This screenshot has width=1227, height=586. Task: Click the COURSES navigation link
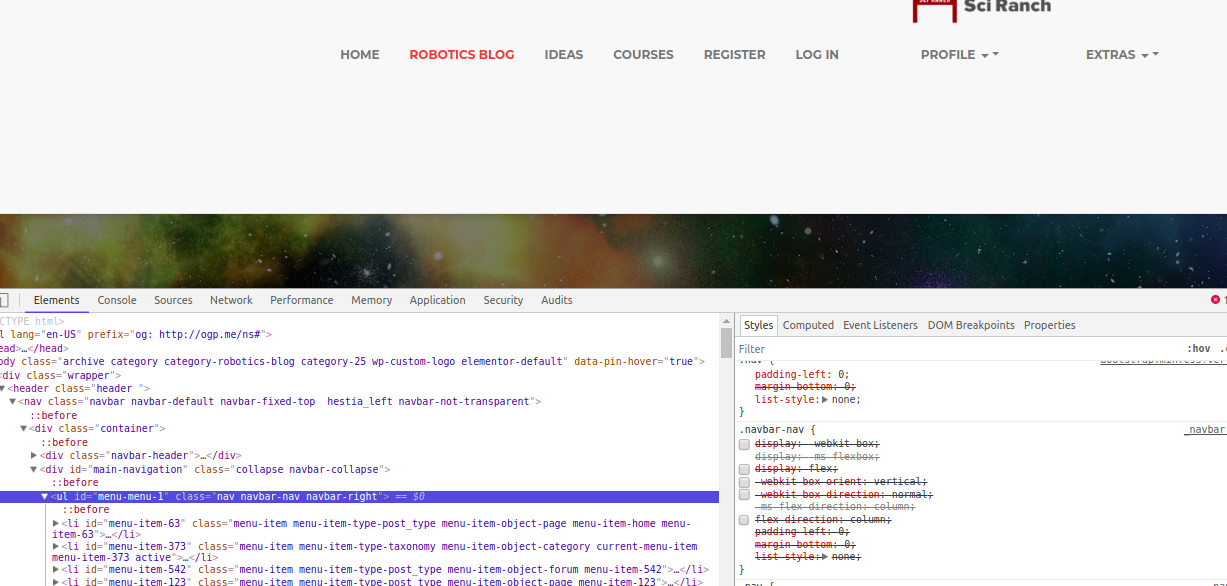[643, 55]
